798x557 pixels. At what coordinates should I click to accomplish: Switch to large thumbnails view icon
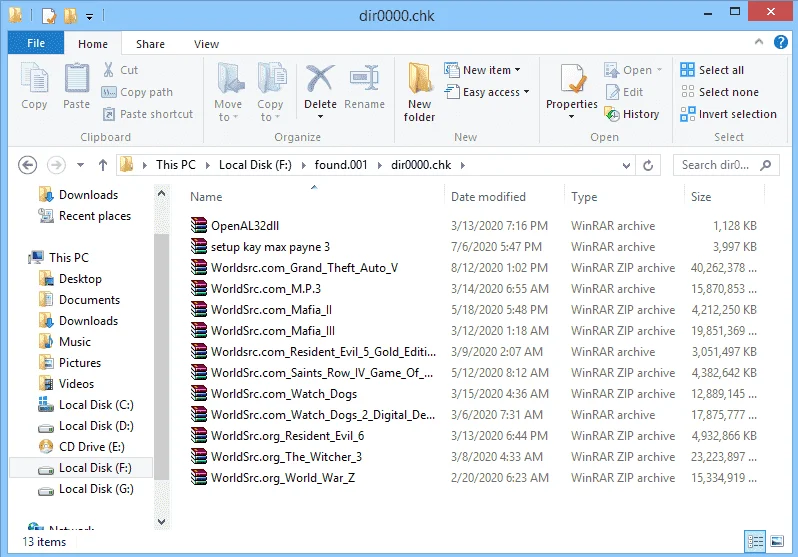(x=777, y=542)
